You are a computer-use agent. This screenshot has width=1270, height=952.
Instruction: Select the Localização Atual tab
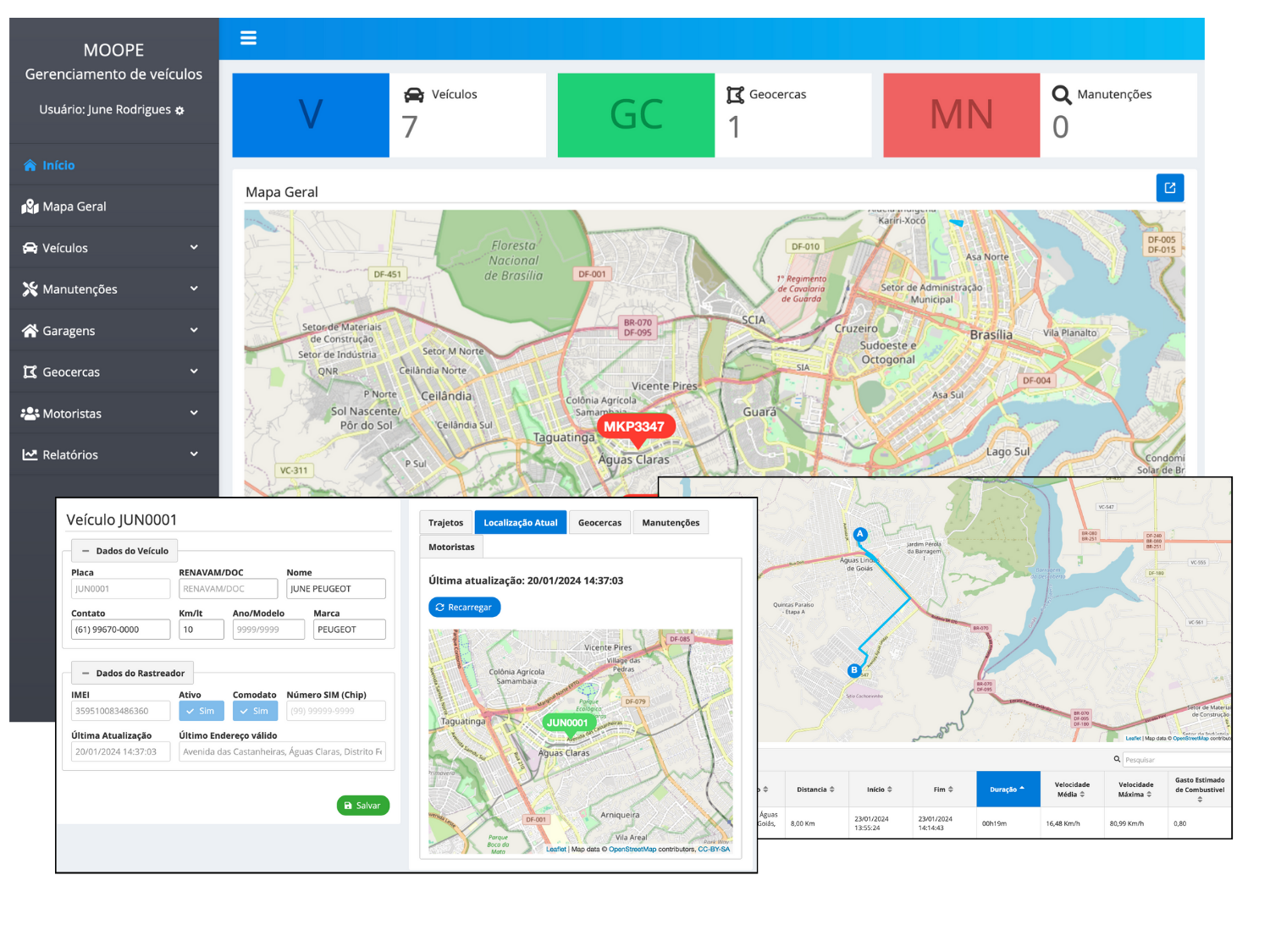[x=521, y=523]
